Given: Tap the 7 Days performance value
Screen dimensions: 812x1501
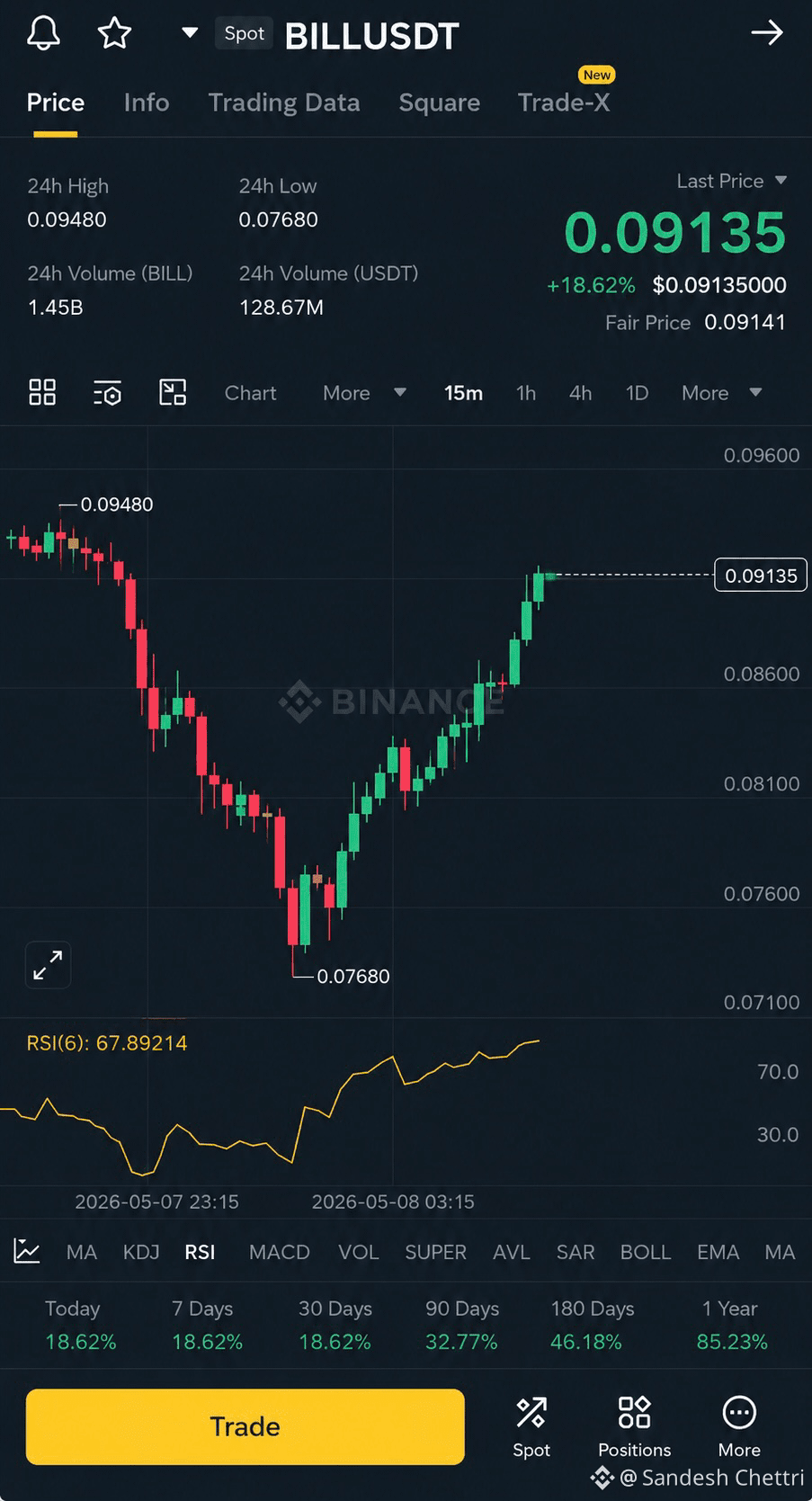Looking at the screenshot, I should point(208,1342).
